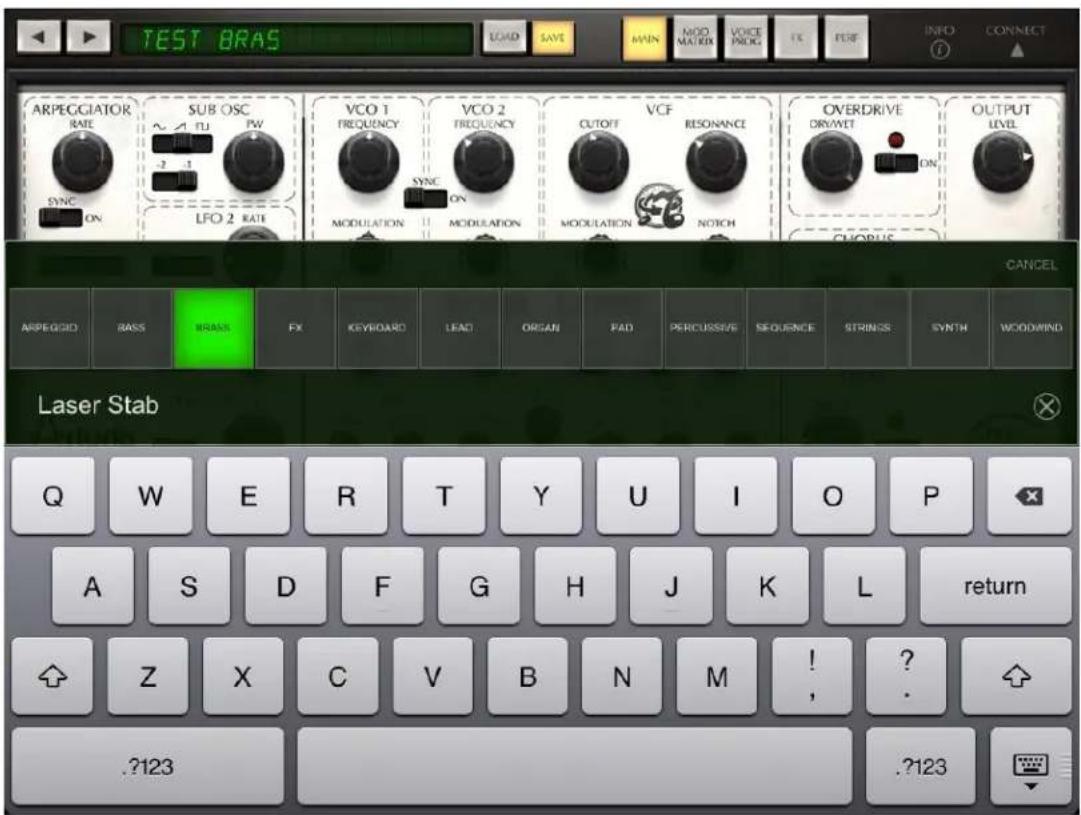Select the Organ category
Image resolution: width=1081 pixels, height=815 pixels.
pyautogui.click(x=541, y=328)
